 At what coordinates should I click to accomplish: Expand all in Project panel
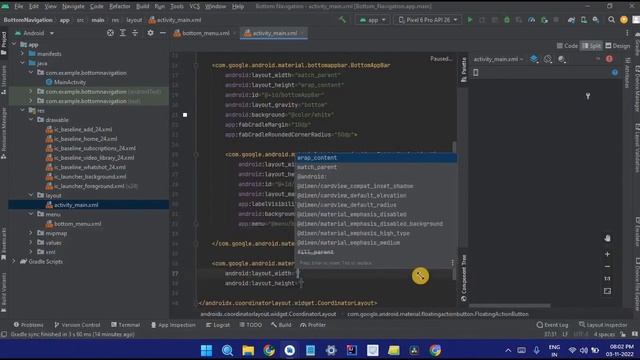coord(122,33)
